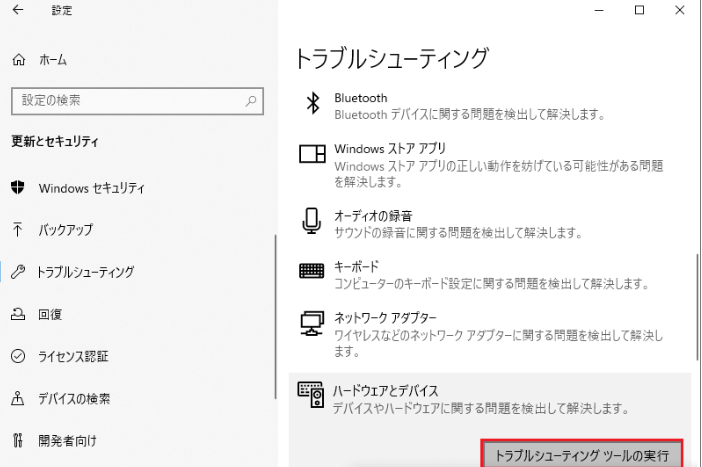Select ハードウェアとデバイス troubleshooter title

(385, 391)
